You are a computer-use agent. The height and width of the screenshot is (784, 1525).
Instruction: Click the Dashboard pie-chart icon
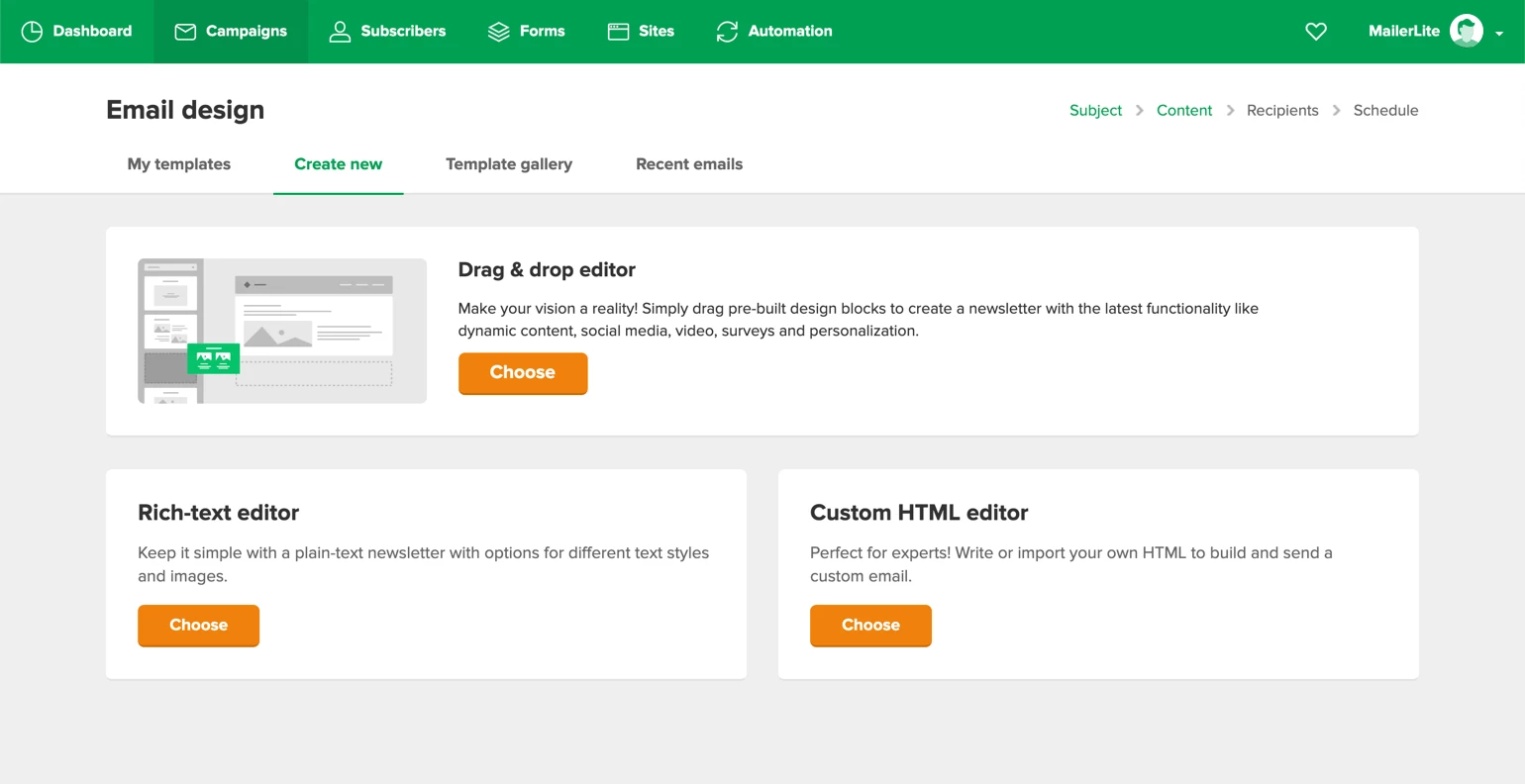[32, 32]
